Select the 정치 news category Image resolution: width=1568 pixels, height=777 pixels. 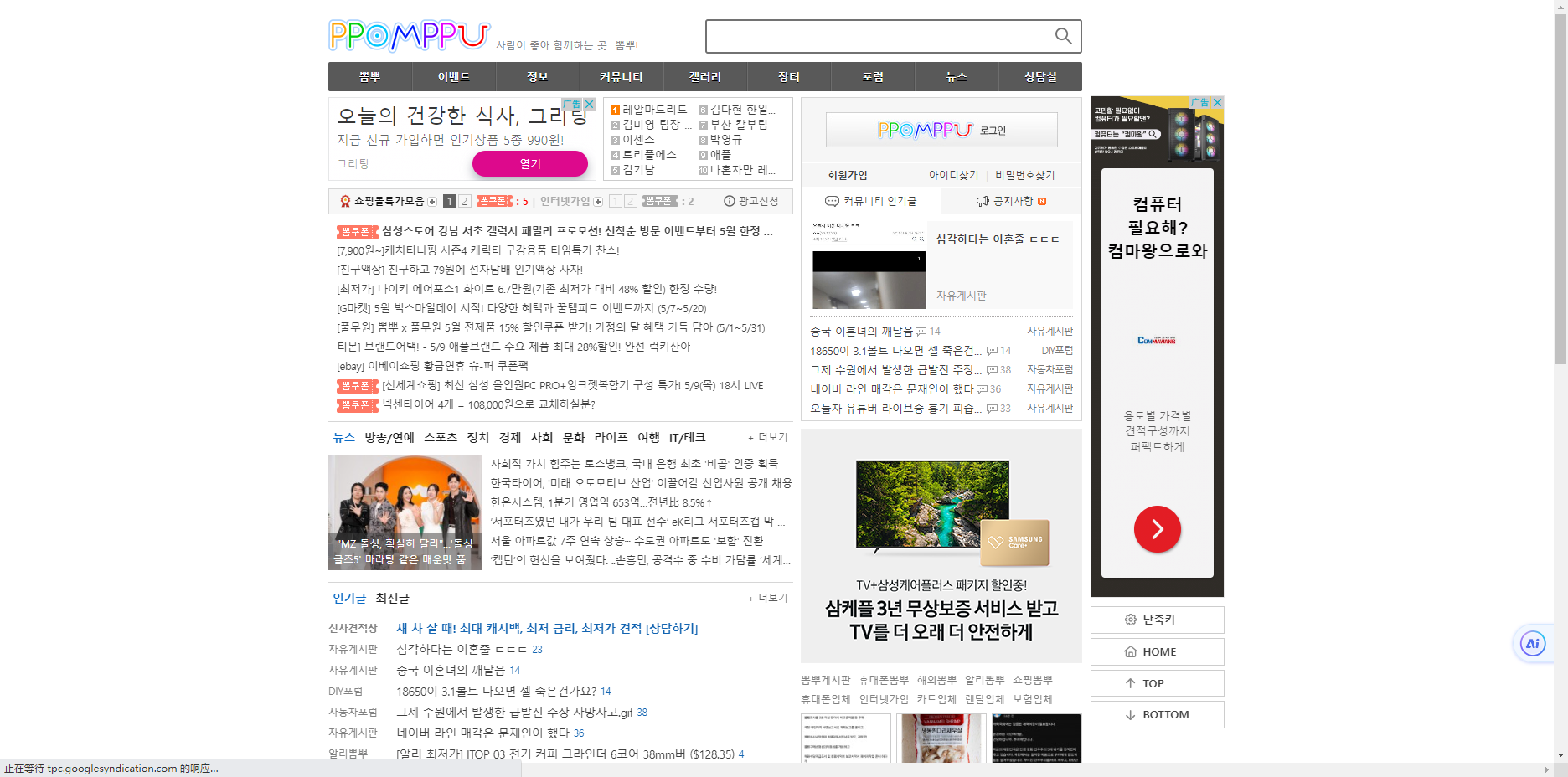(478, 437)
